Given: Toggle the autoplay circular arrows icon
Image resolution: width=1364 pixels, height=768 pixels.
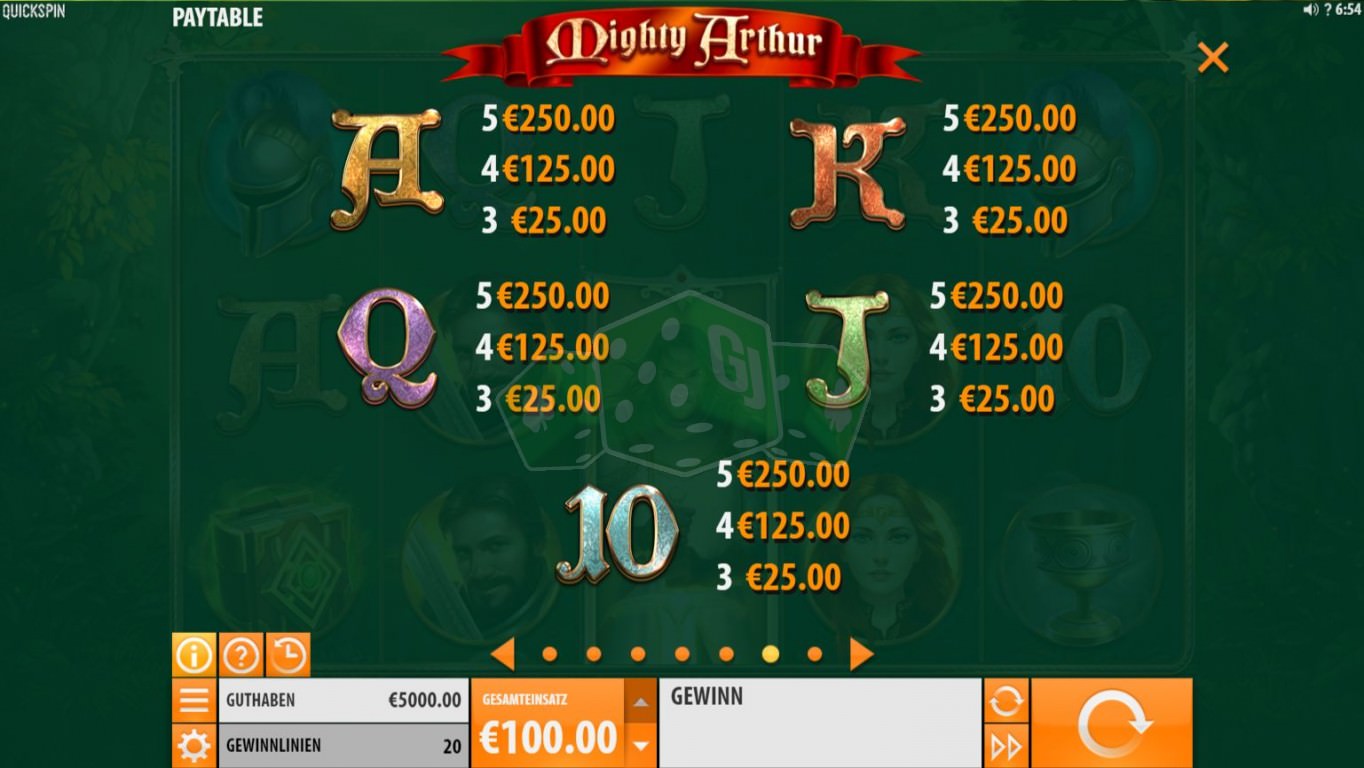Looking at the screenshot, I should 1006,701.
